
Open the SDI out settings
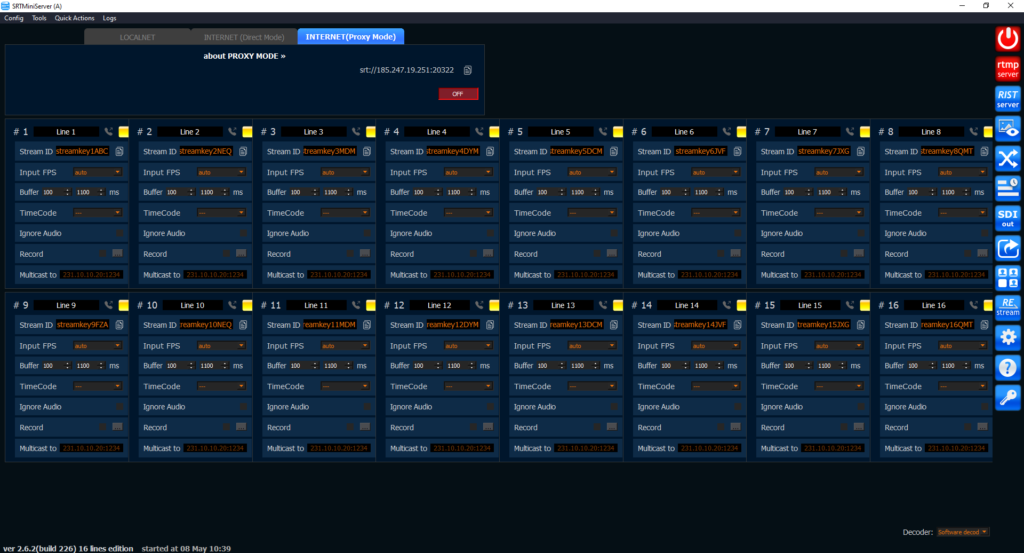coord(1008,218)
